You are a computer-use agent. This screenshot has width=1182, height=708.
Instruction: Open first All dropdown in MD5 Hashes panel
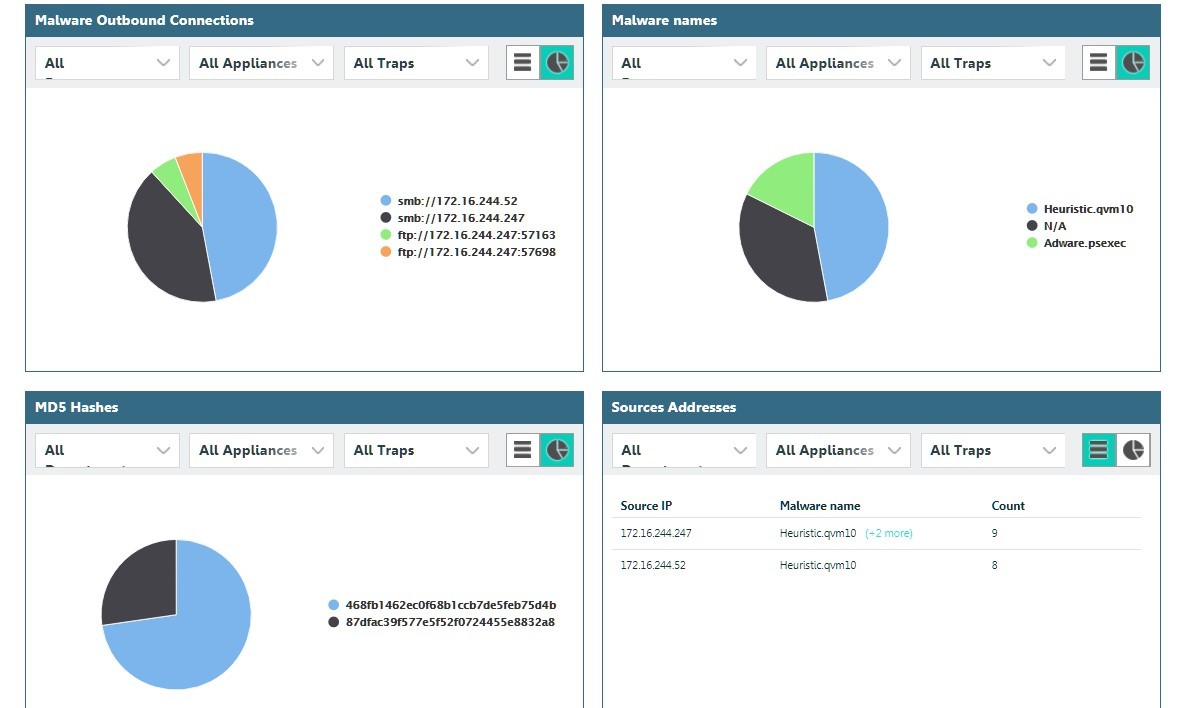coord(107,450)
